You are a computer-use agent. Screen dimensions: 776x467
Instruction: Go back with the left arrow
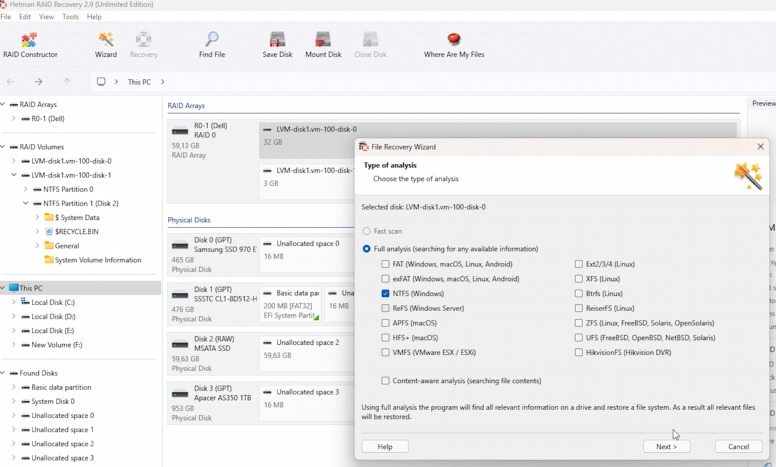pyautogui.click(x=10, y=82)
